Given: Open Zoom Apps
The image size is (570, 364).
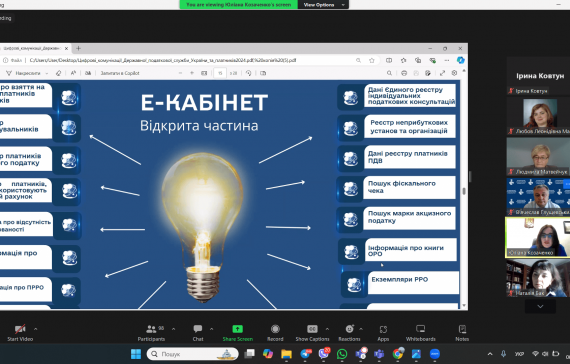Looking at the screenshot, I should (383, 333).
